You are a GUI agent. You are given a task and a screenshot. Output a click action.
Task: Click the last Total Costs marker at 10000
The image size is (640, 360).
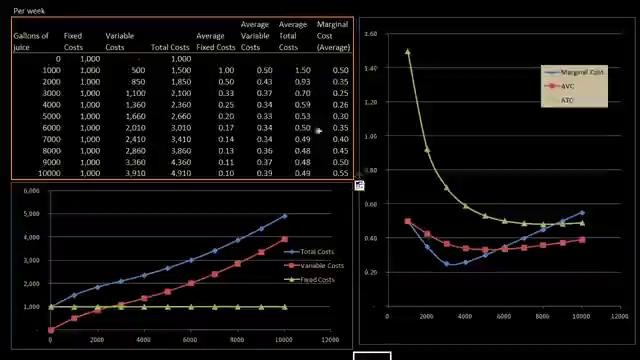284,216
